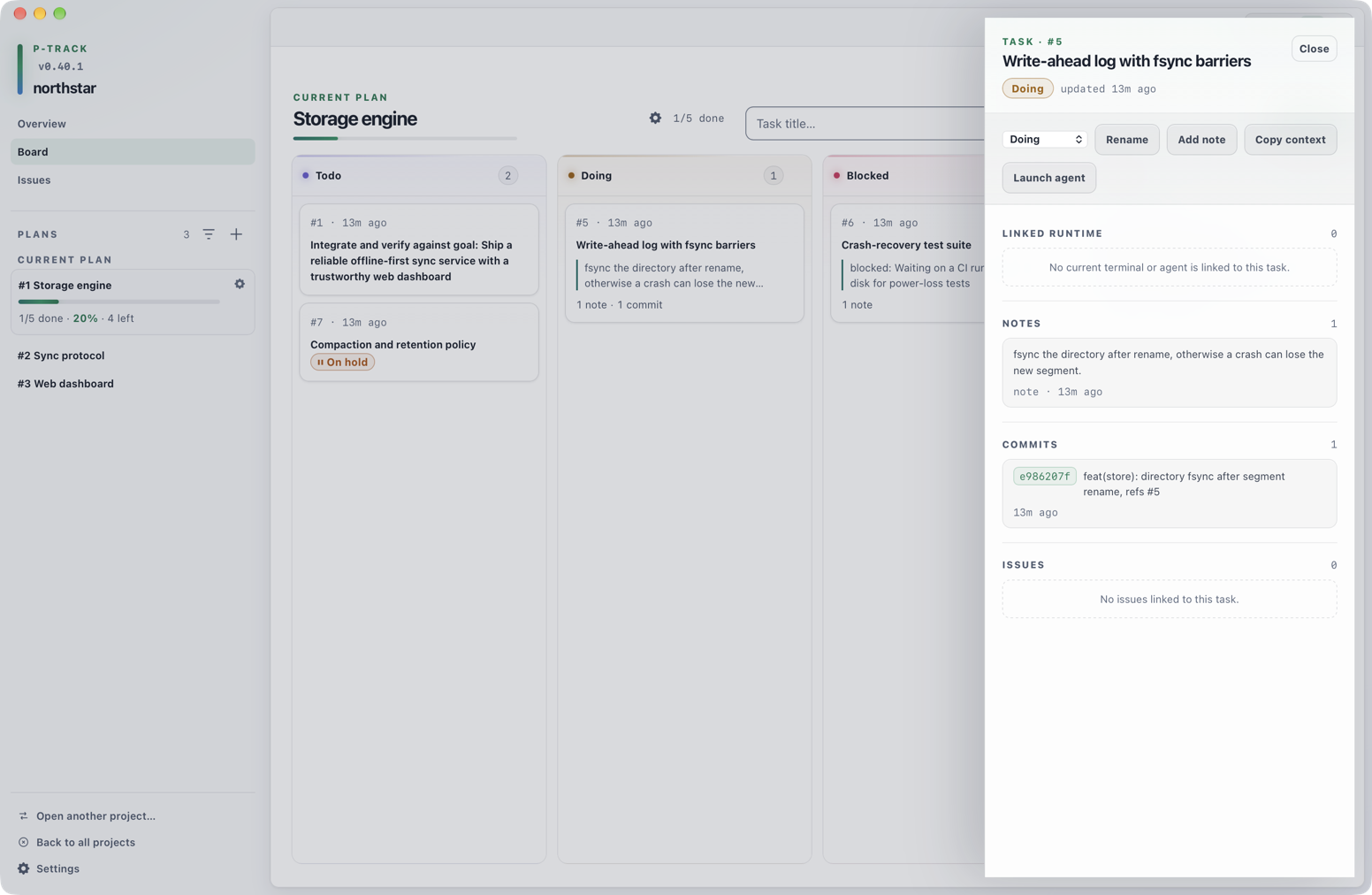The image size is (1372, 895).
Task: Click '1 note' on Crash-recovery card
Action: click(857, 304)
